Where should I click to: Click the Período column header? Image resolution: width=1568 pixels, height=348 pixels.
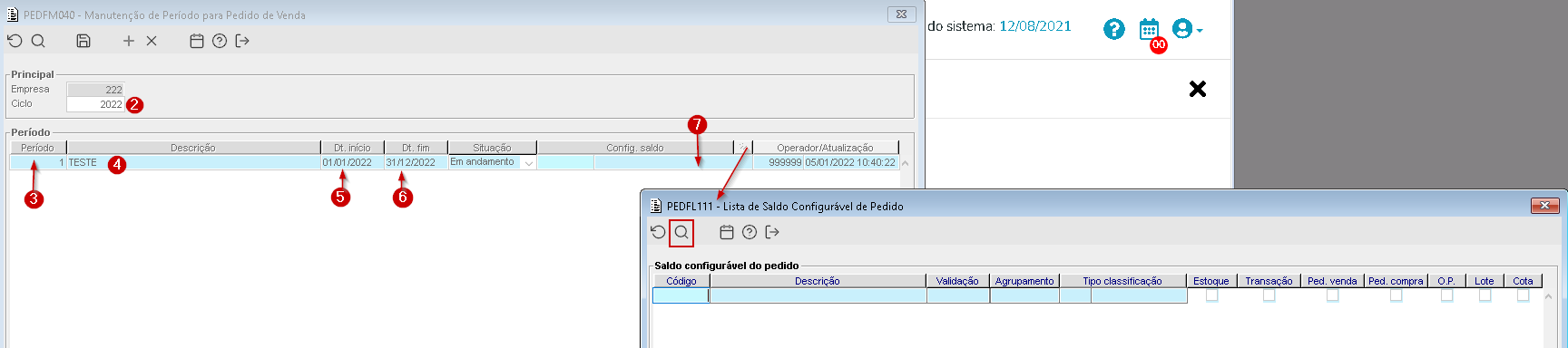point(38,148)
